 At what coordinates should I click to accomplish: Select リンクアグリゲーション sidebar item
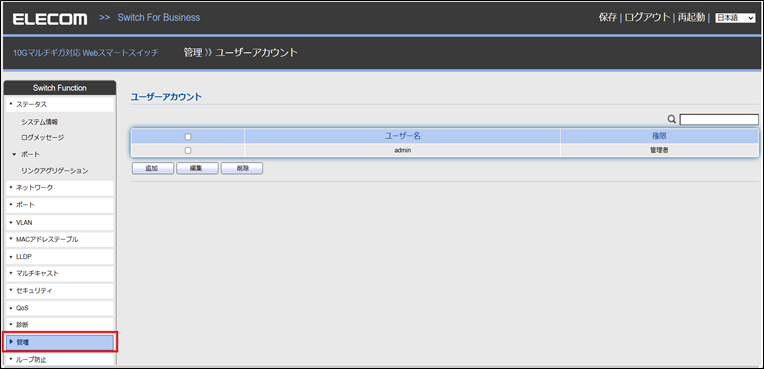pyautogui.click(x=55, y=171)
